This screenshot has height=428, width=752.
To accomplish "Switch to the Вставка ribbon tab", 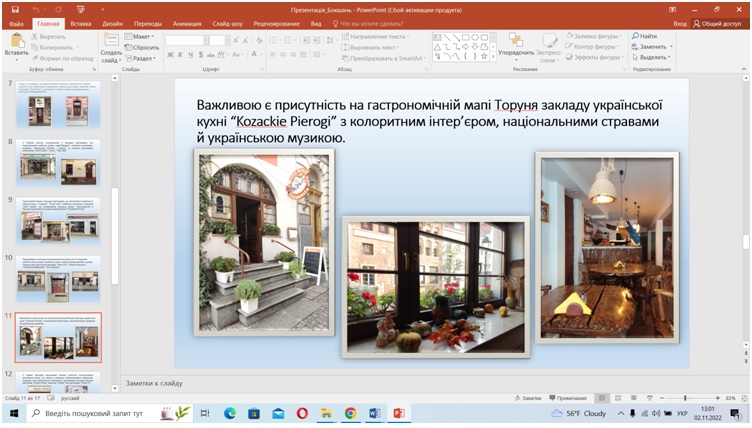I will pyautogui.click(x=81, y=24).
